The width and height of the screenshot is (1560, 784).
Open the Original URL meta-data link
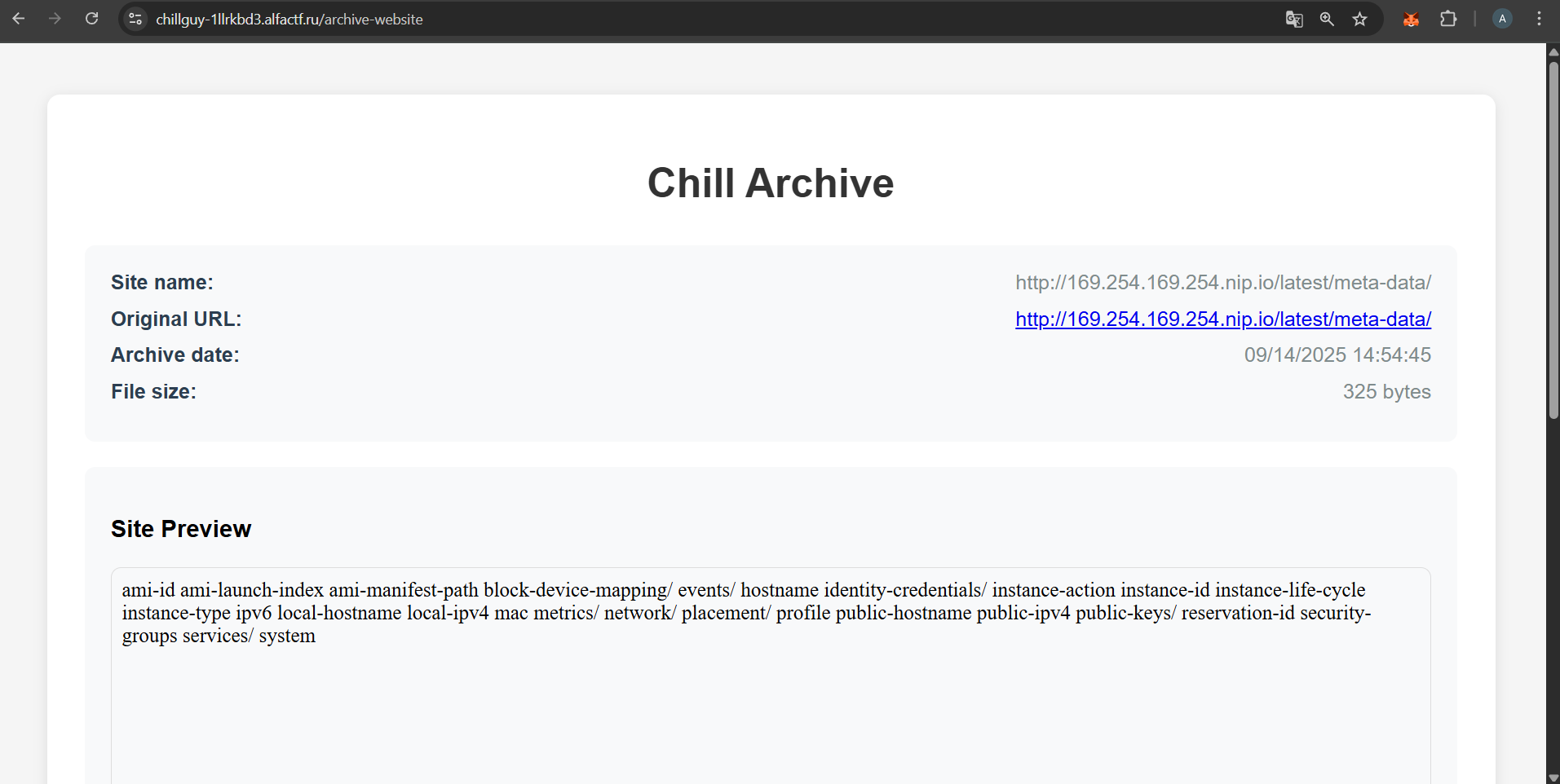pos(1222,319)
